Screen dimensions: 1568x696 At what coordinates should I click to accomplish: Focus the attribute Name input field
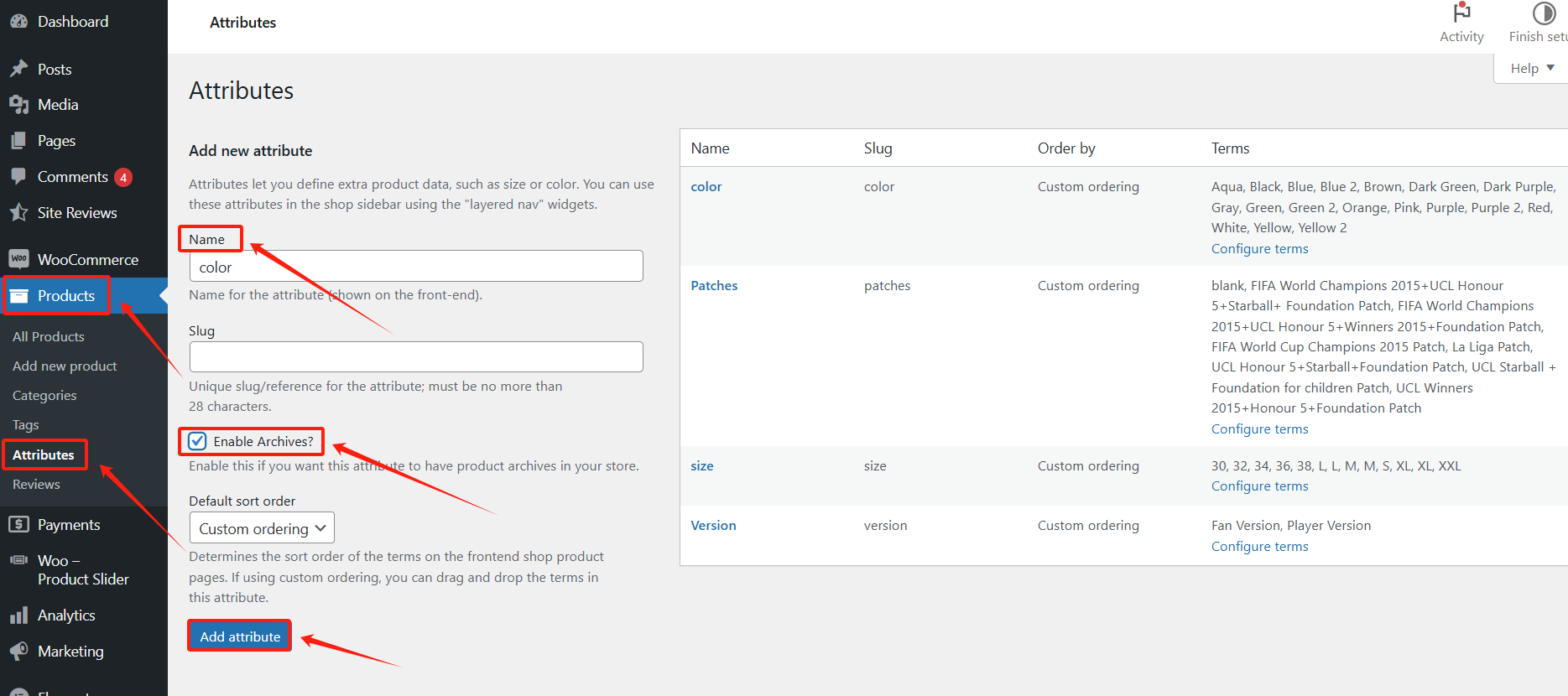click(416, 267)
